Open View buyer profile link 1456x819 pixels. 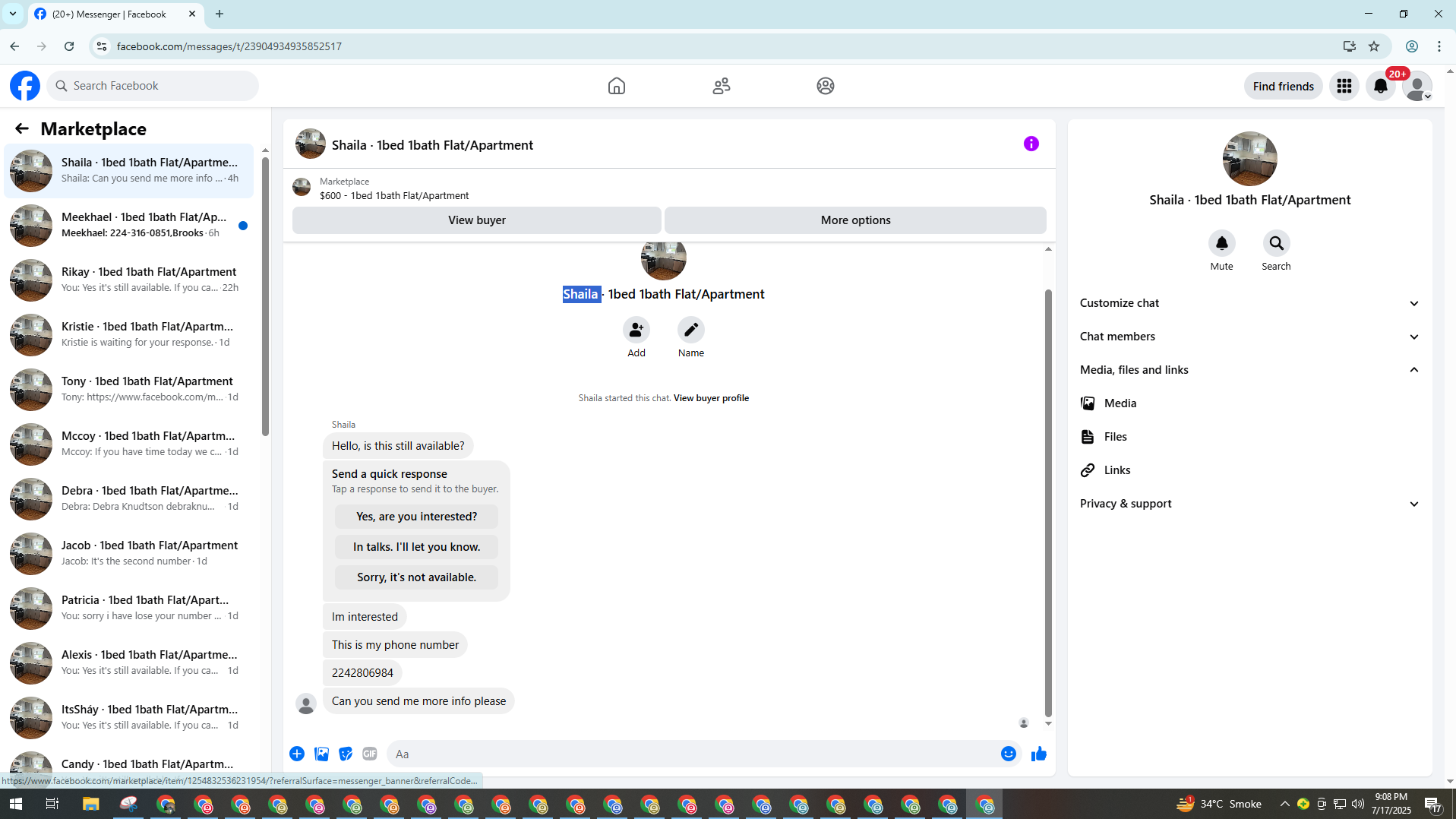point(711,398)
